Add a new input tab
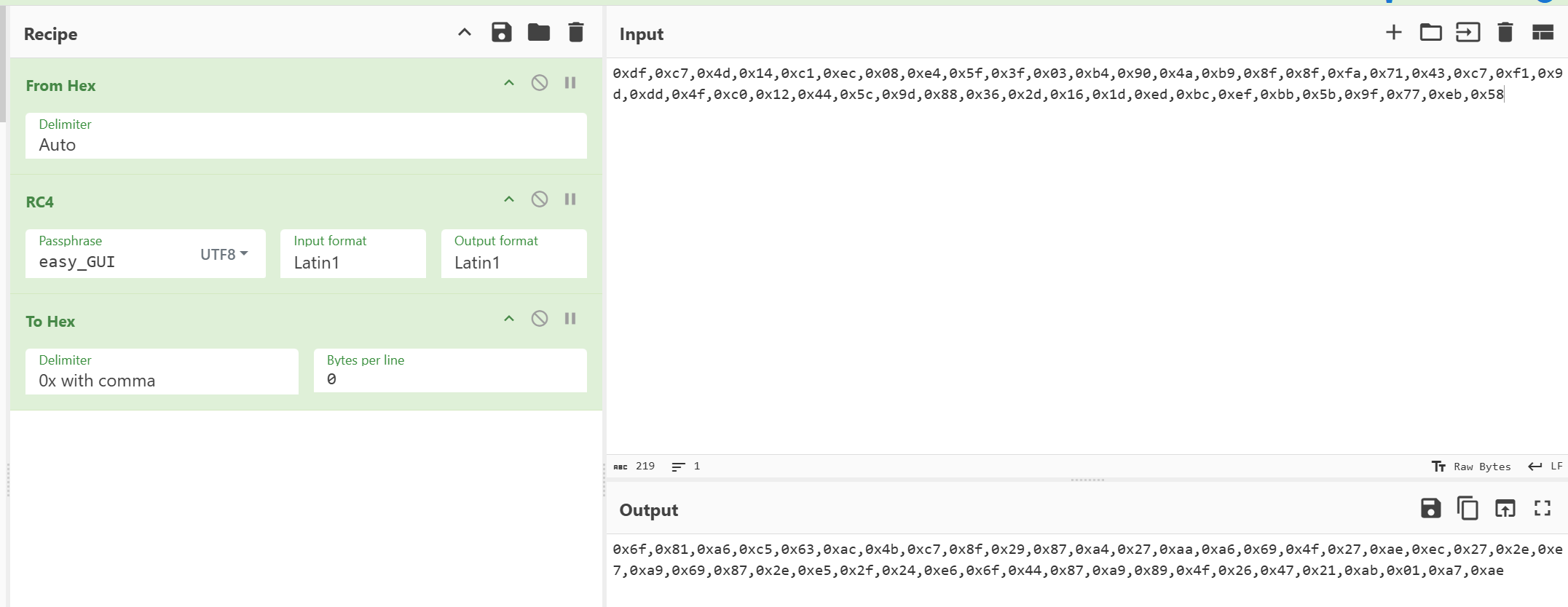 1393,33
